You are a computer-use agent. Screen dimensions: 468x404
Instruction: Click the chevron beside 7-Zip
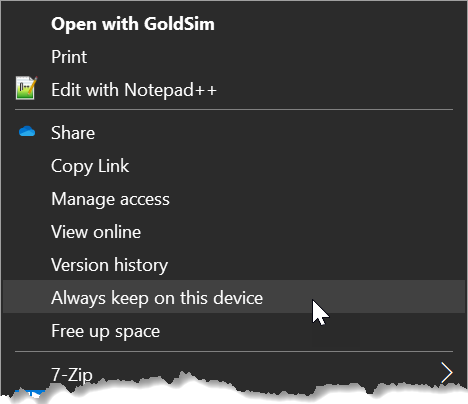pos(446,372)
